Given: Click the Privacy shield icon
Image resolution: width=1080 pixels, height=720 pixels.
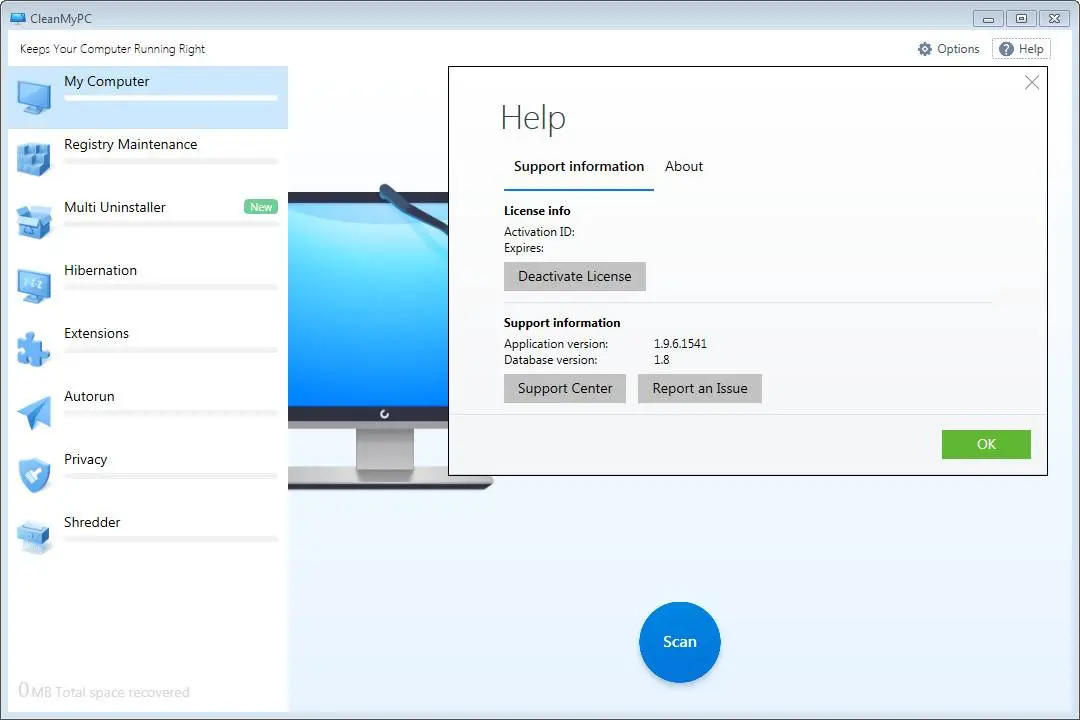Looking at the screenshot, I should point(34,475).
